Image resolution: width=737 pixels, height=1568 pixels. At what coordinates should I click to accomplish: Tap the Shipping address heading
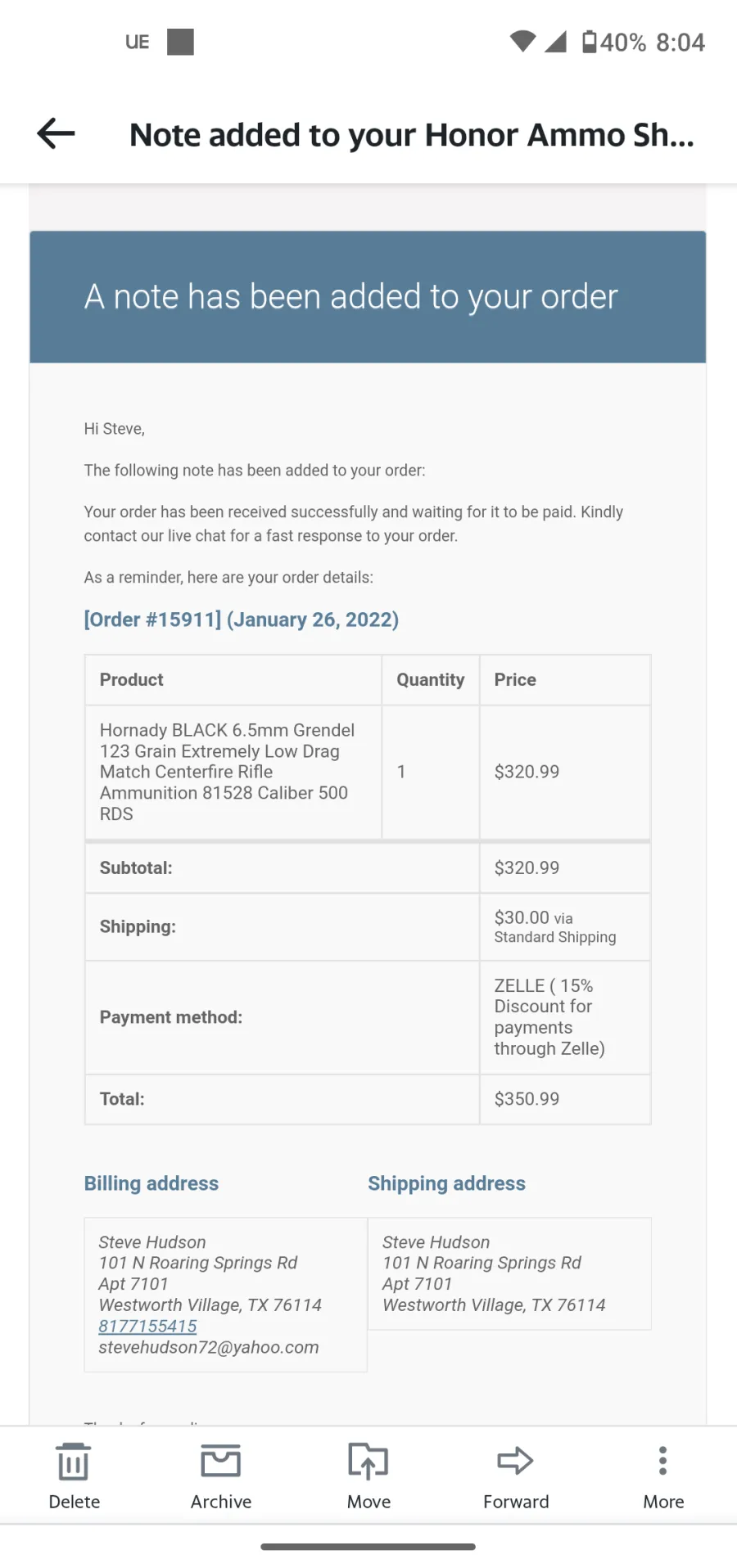446,1183
